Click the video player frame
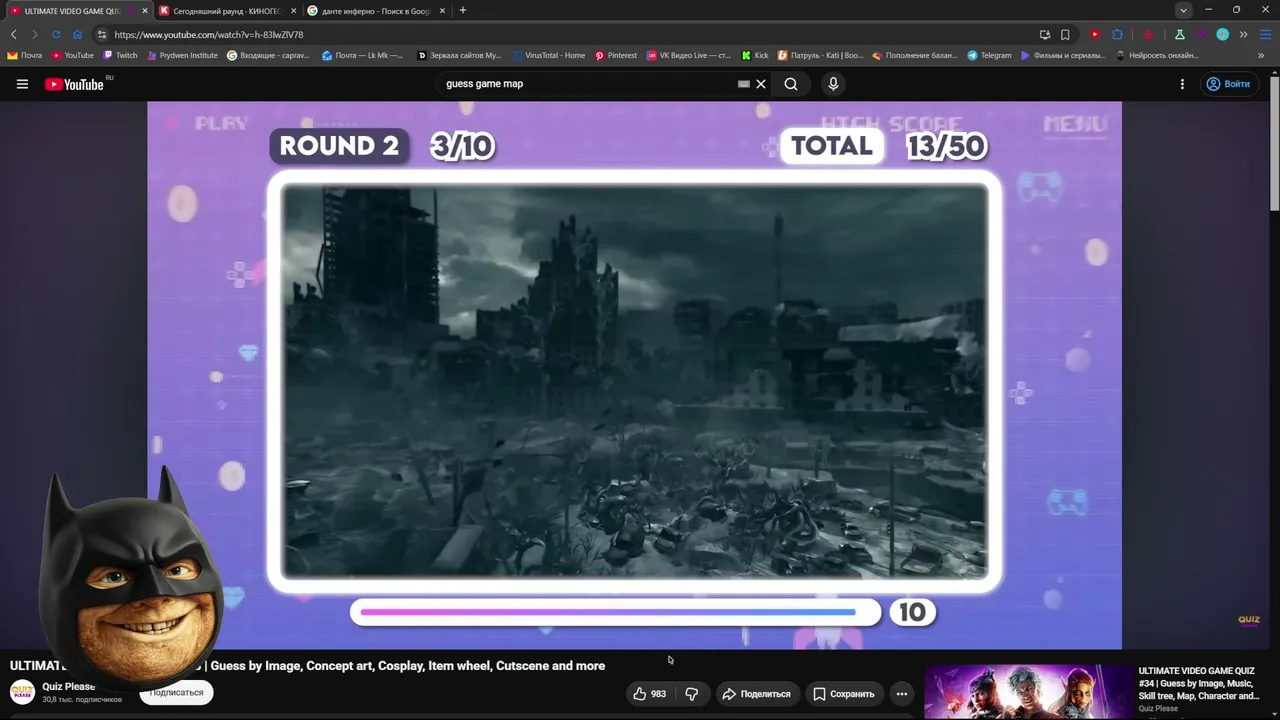The height and width of the screenshot is (720, 1280). pyautogui.click(x=634, y=375)
